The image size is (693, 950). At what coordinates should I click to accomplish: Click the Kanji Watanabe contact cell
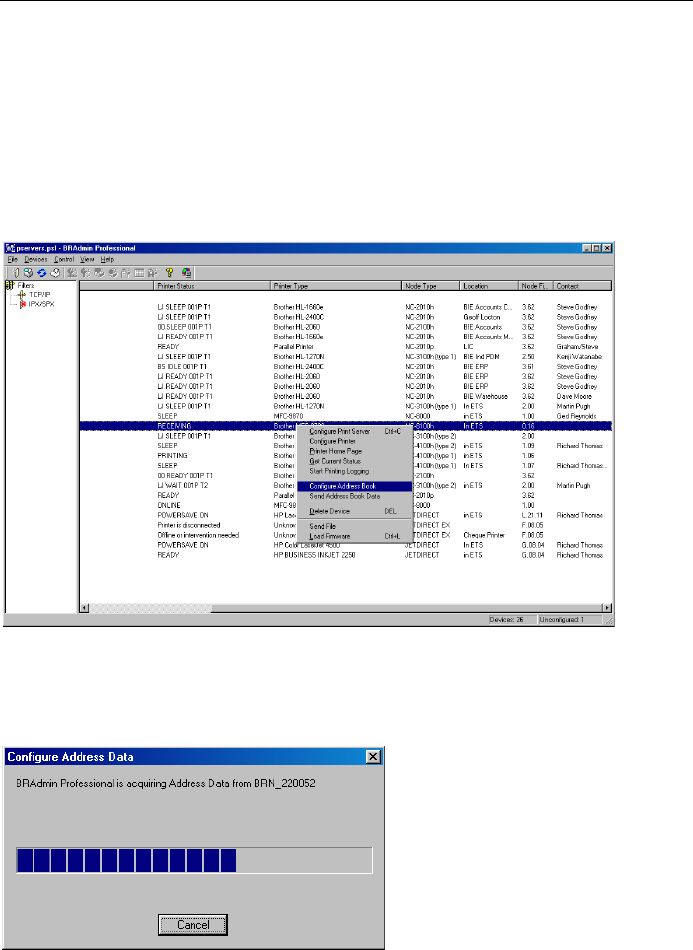click(x=579, y=357)
